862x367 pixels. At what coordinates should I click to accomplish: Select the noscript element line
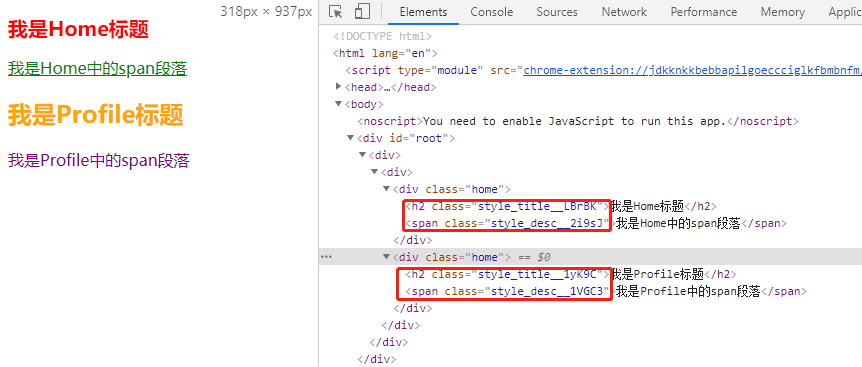coord(577,121)
